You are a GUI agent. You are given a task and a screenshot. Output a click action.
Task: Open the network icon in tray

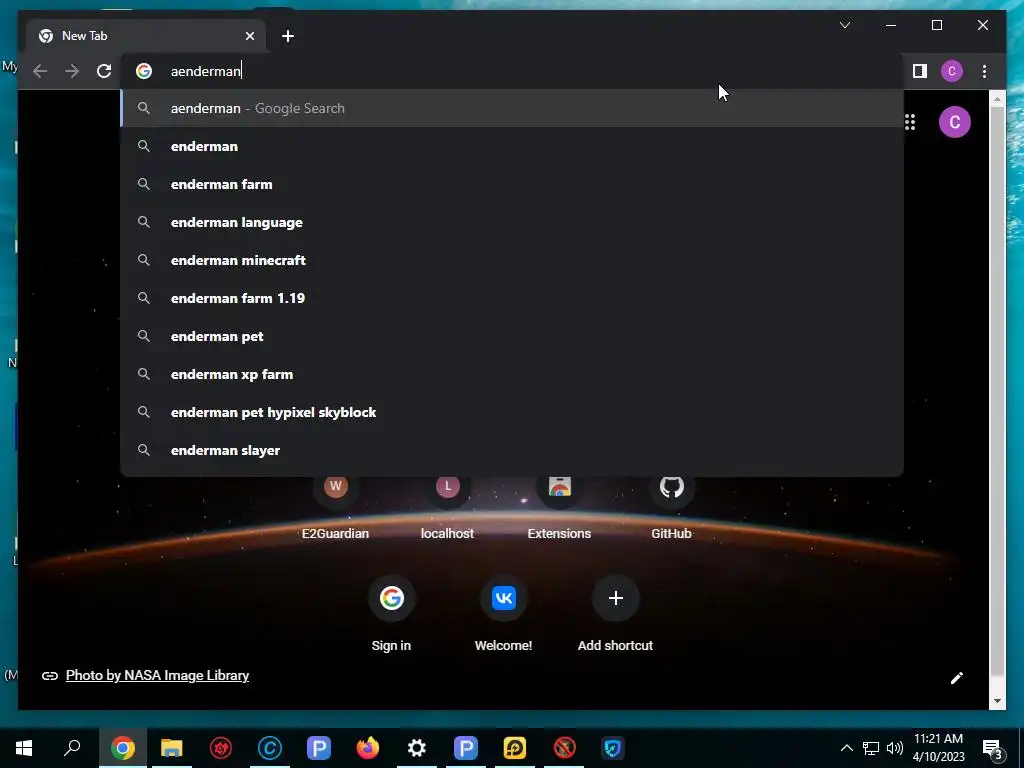pos(871,748)
